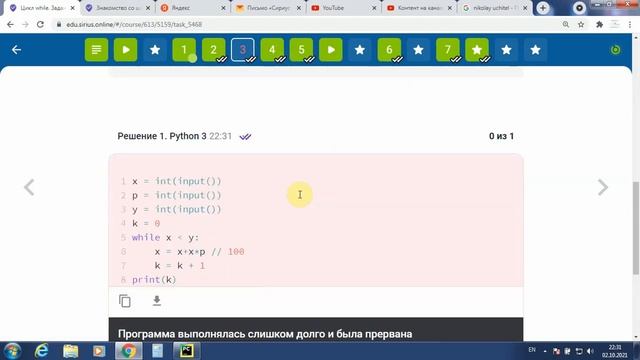This screenshot has height=360, width=640.
Task: Open the browser extensions puzzle icon
Action: pyautogui.click(x=599, y=24)
